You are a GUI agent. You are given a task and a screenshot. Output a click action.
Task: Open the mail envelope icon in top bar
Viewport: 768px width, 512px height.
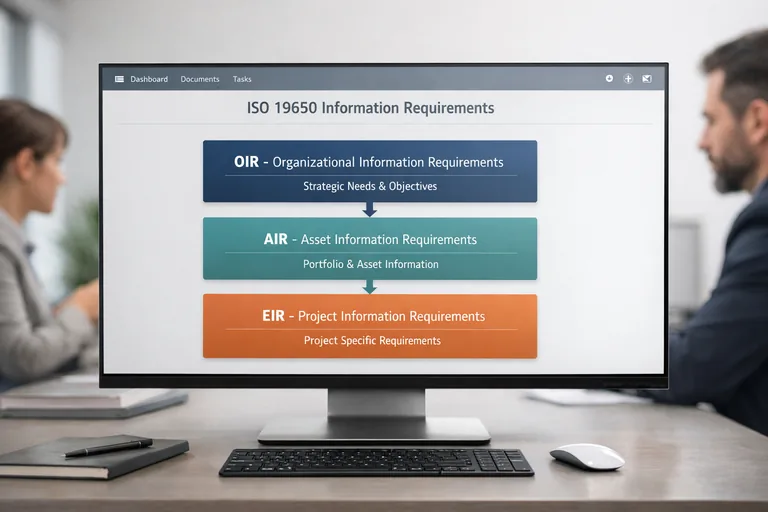647,78
